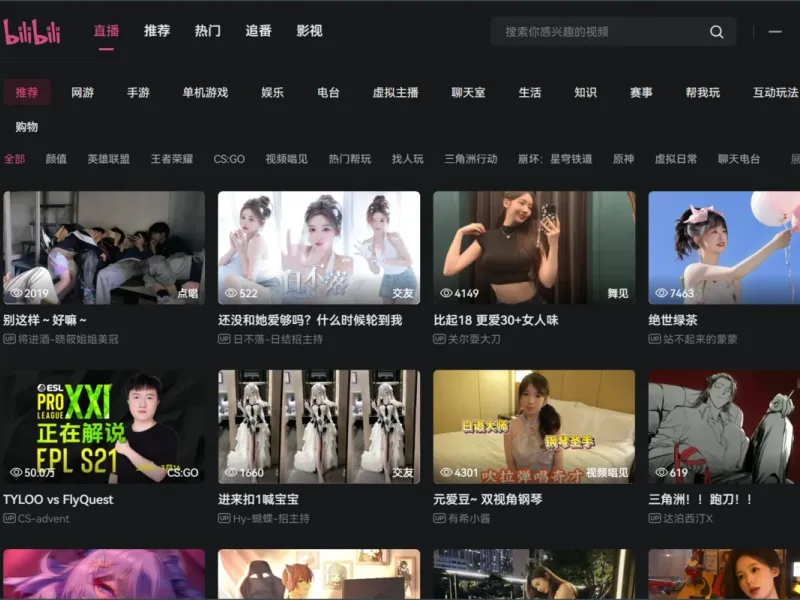The height and width of the screenshot is (600, 800).
Task: Choose the 全部 sub-filter
Action: tap(14, 159)
